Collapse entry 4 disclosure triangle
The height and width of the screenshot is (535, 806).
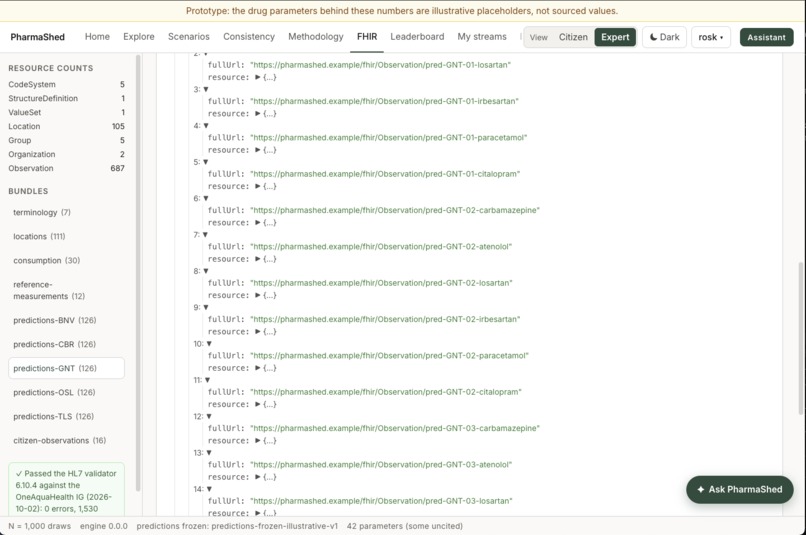(x=206, y=126)
